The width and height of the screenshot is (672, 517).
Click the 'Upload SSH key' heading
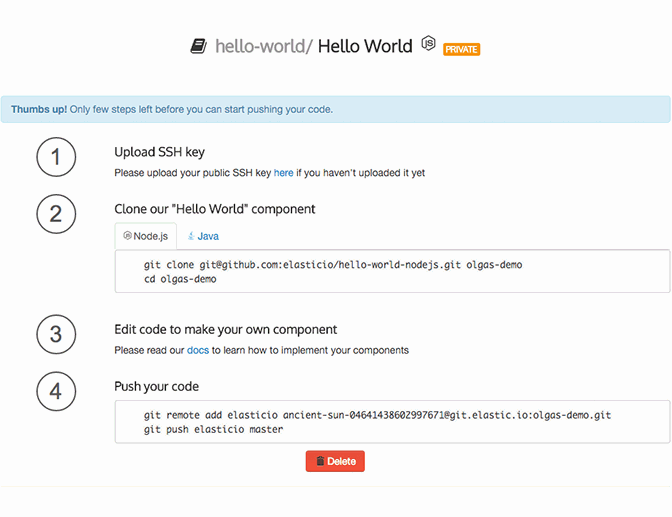(159, 152)
